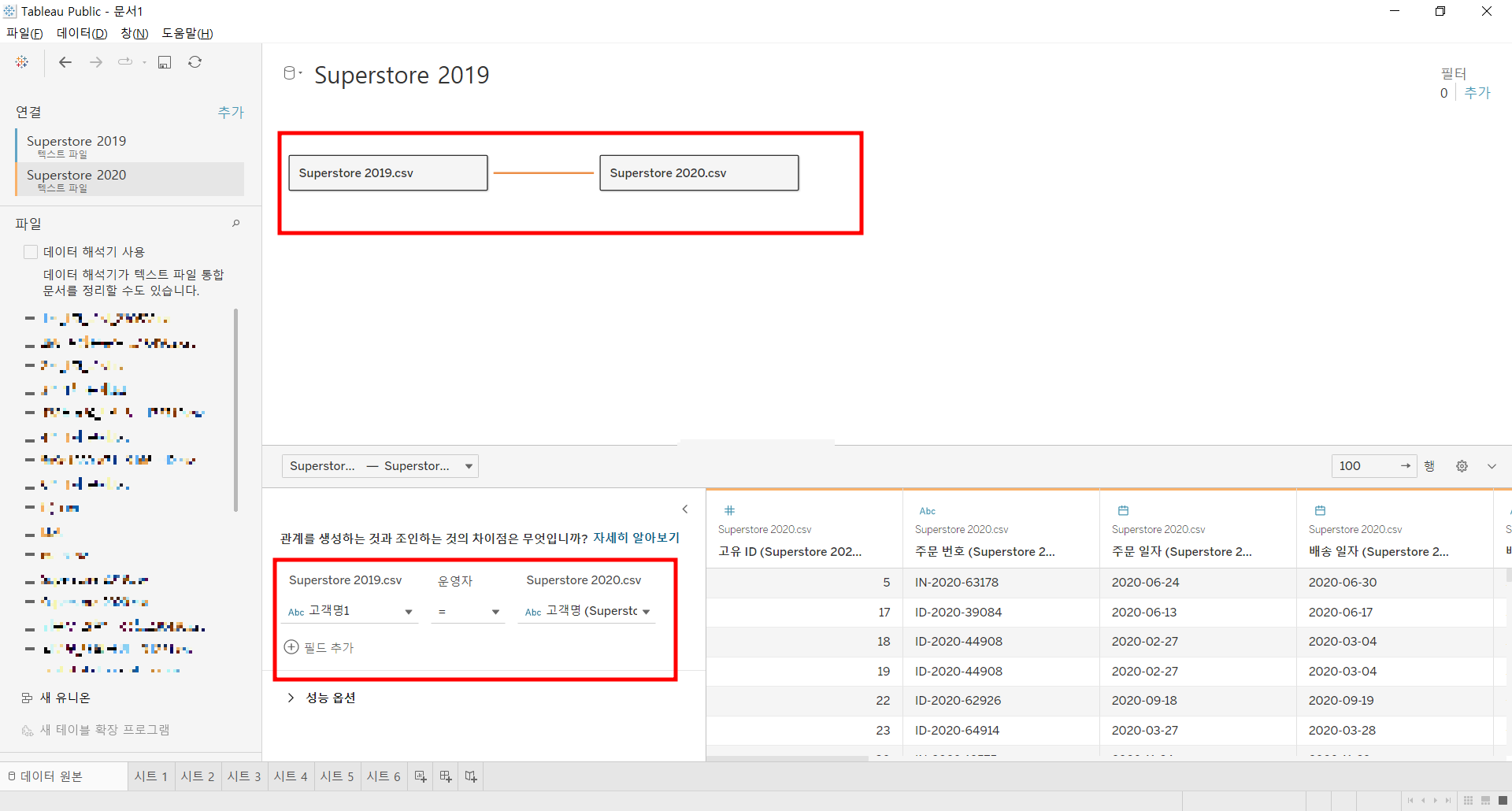Image resolution: width=1512 pixels, height=811 pixels.
Task: Switch to the 시트 6 tab
Action: pyautogui.click(x=383, y=776)
